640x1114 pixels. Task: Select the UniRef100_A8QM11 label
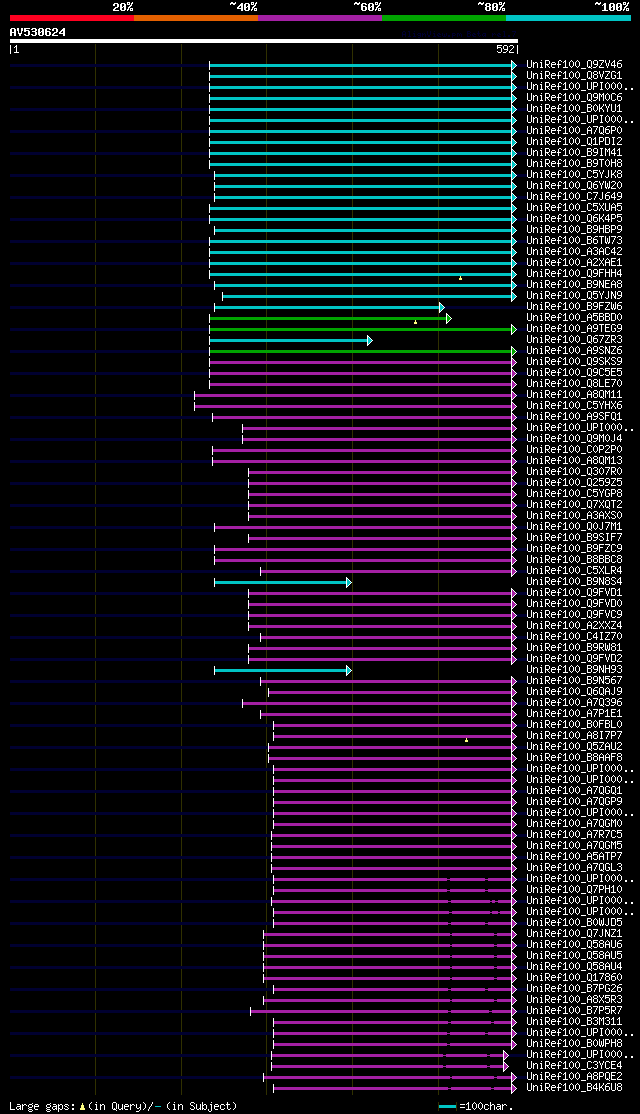point(575,394)
